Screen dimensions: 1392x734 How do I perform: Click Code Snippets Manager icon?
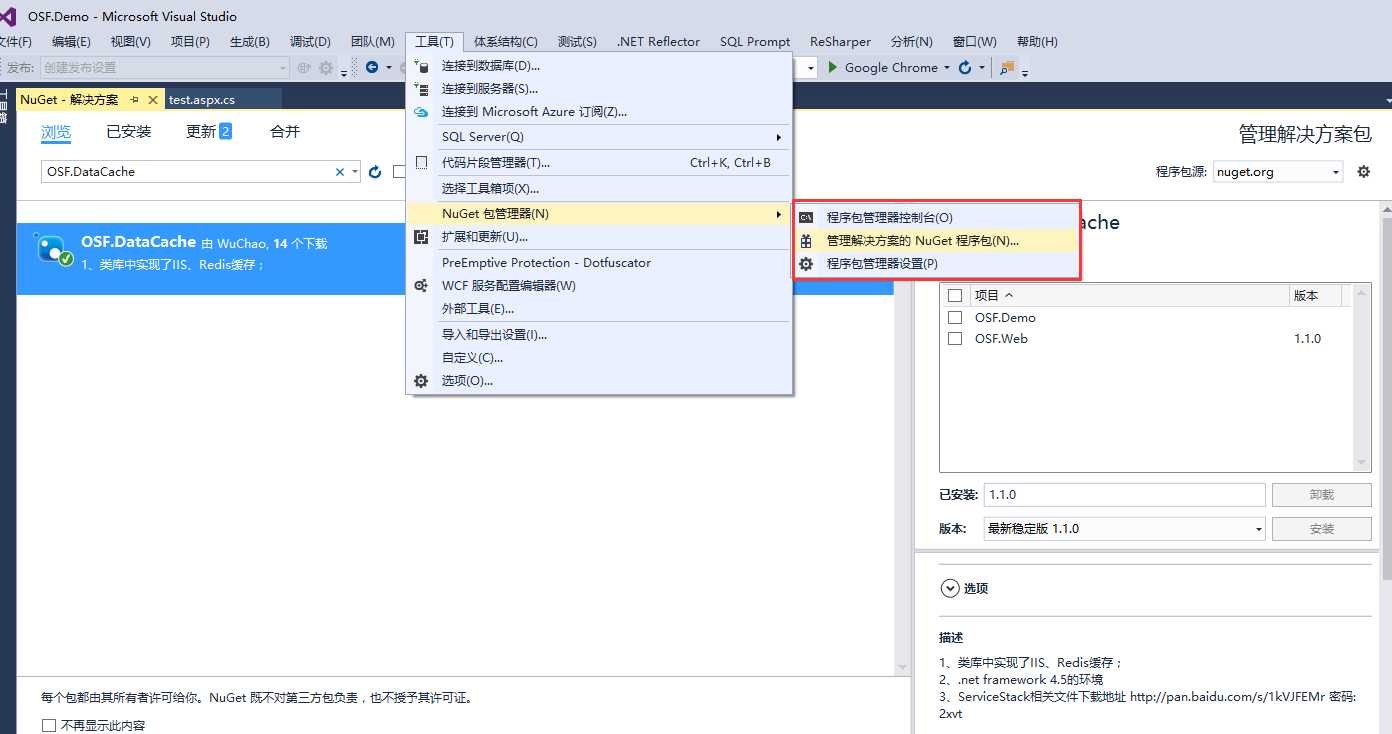[x=421, y=162]
